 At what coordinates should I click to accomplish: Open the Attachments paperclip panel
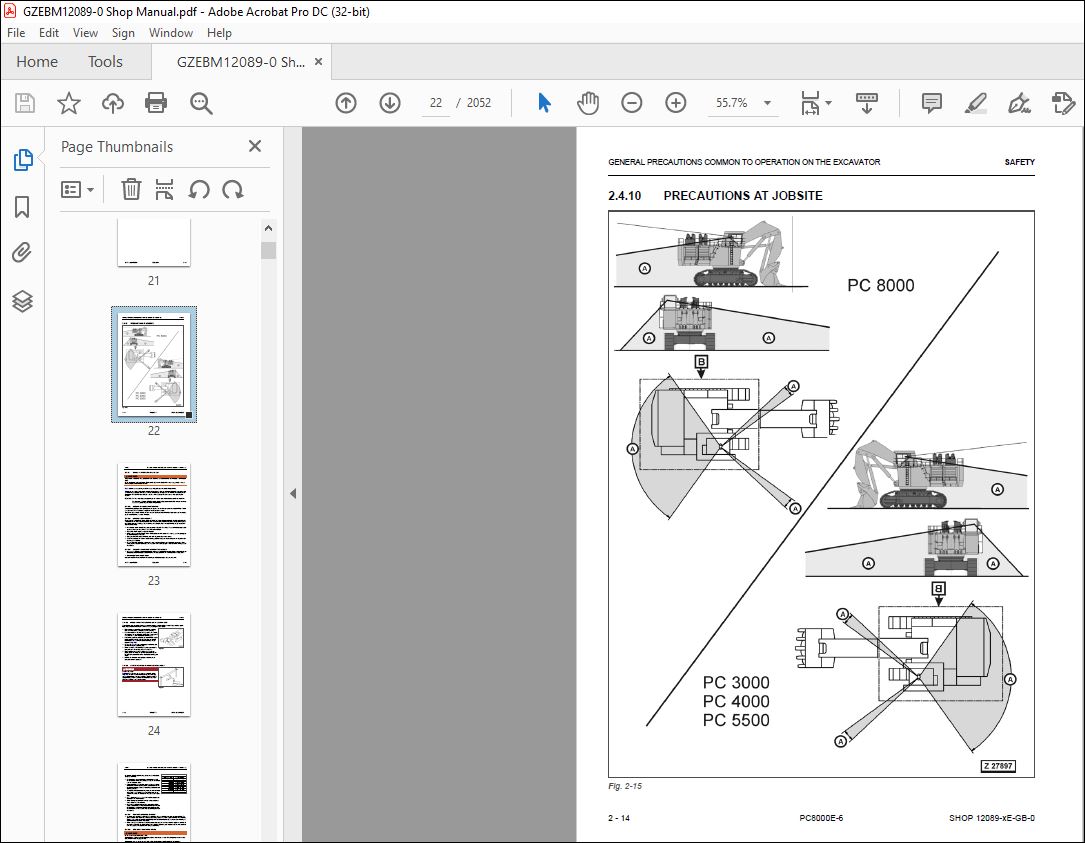(22, 253)
